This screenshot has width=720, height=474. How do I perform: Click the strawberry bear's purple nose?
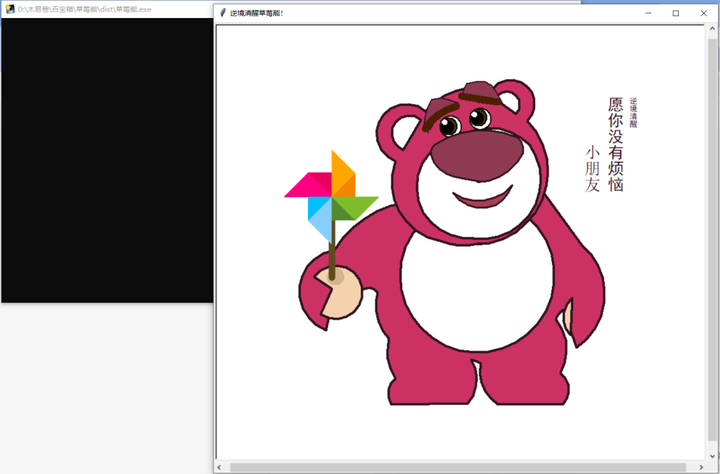tap(477, 156)
